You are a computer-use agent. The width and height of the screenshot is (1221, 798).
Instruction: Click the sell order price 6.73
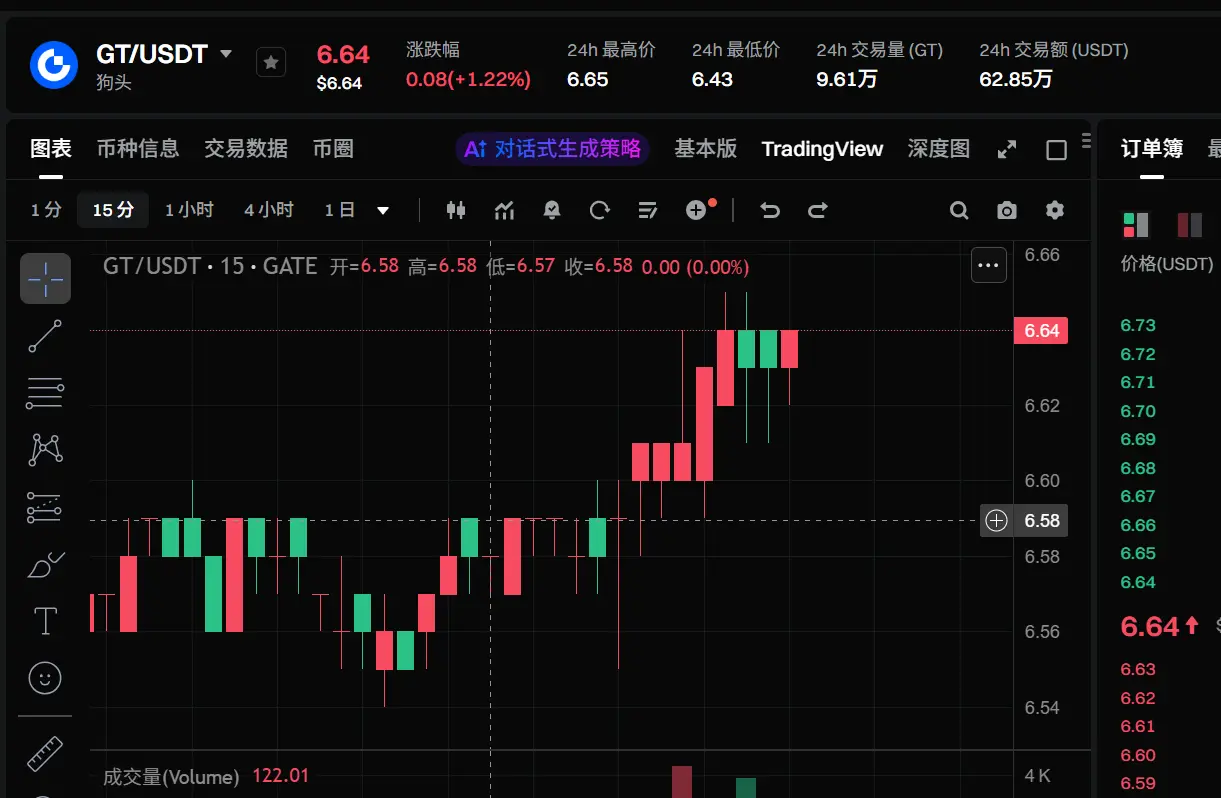click(x=1138, y=325)
